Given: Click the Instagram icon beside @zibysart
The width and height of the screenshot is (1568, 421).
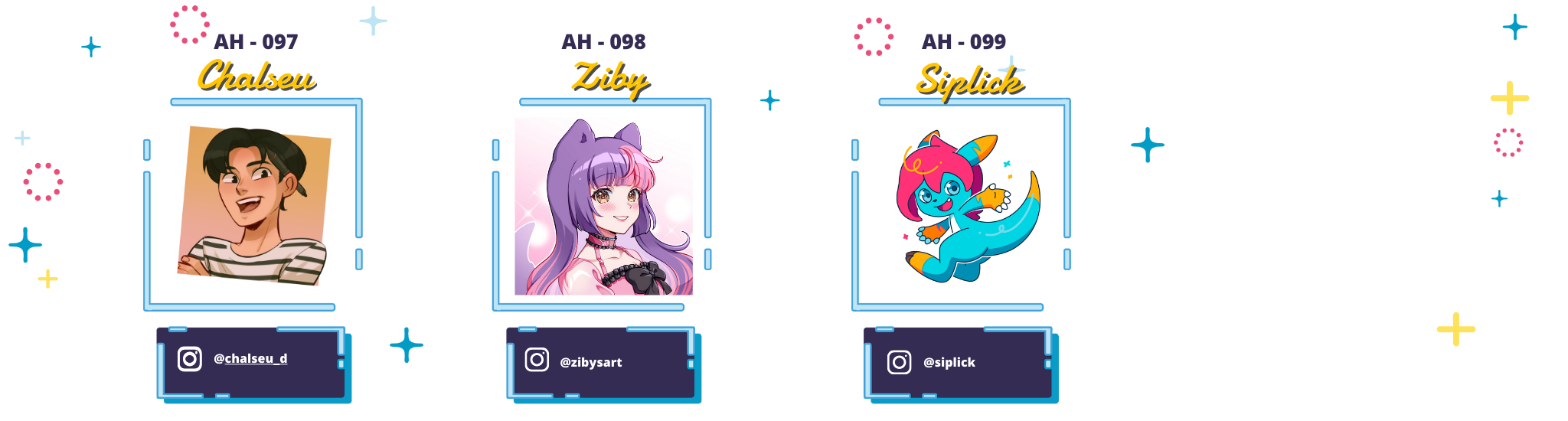Looking at the screenshot, I should [x=537, y=359].
